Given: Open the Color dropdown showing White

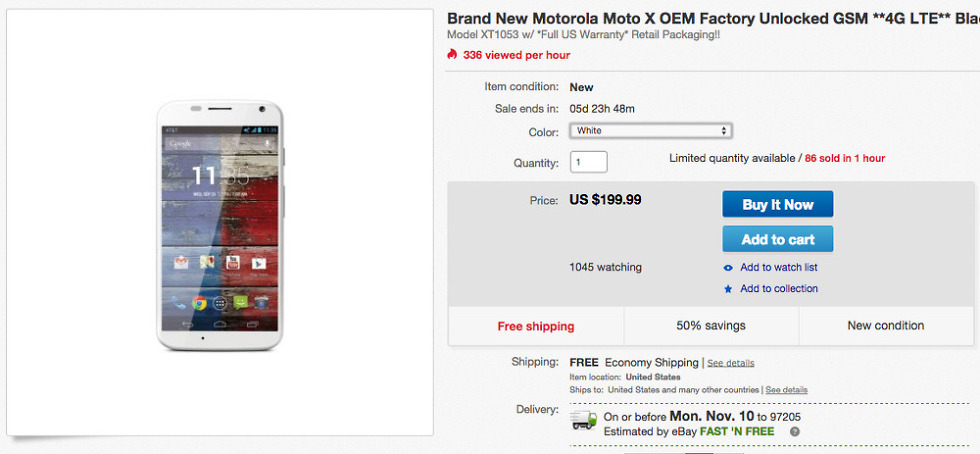Looking at the screenshot, I should click(651, 130).
